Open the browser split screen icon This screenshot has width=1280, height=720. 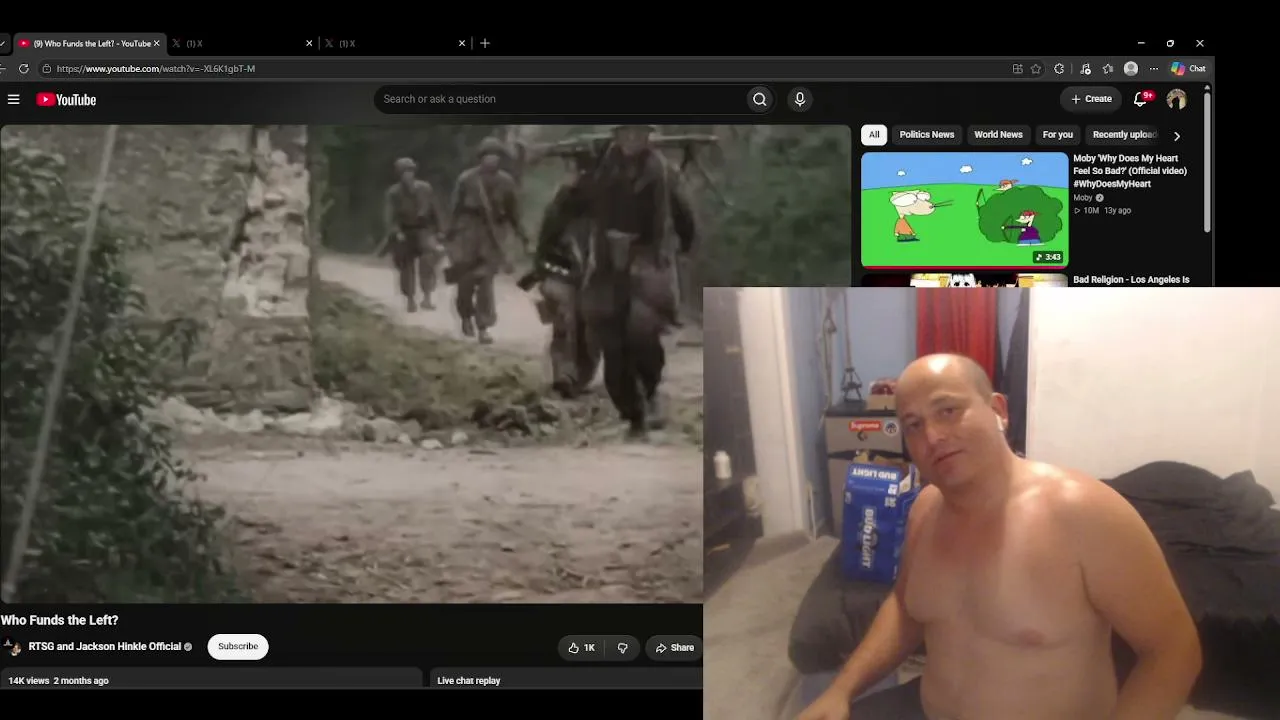tap(1017, 69)
